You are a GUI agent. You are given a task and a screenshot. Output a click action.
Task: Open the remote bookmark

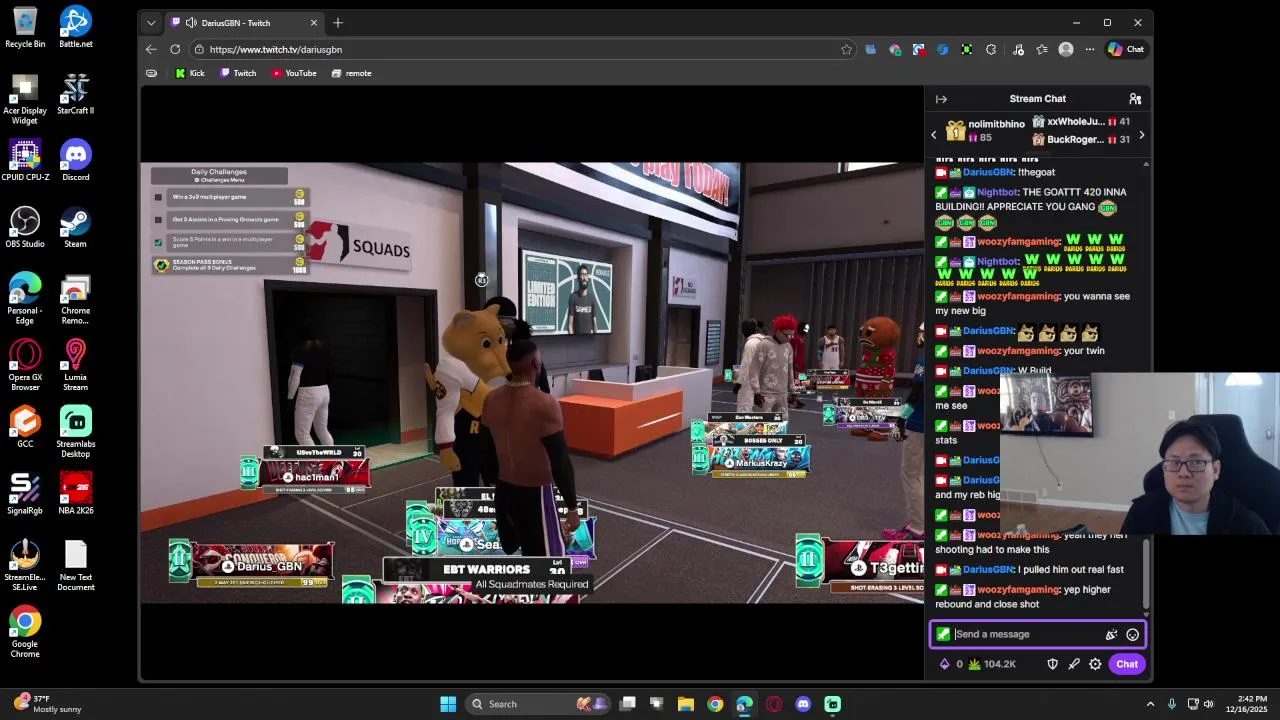point(351,73)
